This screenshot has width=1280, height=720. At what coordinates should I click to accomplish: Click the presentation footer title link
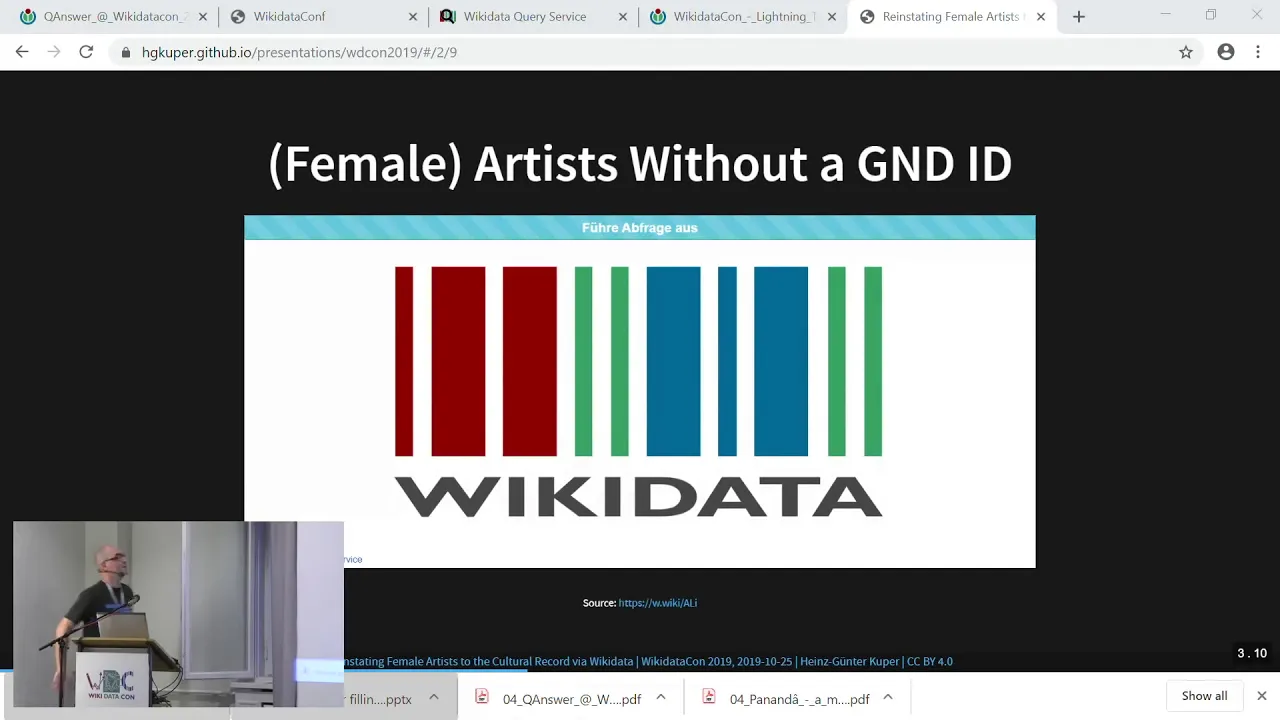coord(648,661)
